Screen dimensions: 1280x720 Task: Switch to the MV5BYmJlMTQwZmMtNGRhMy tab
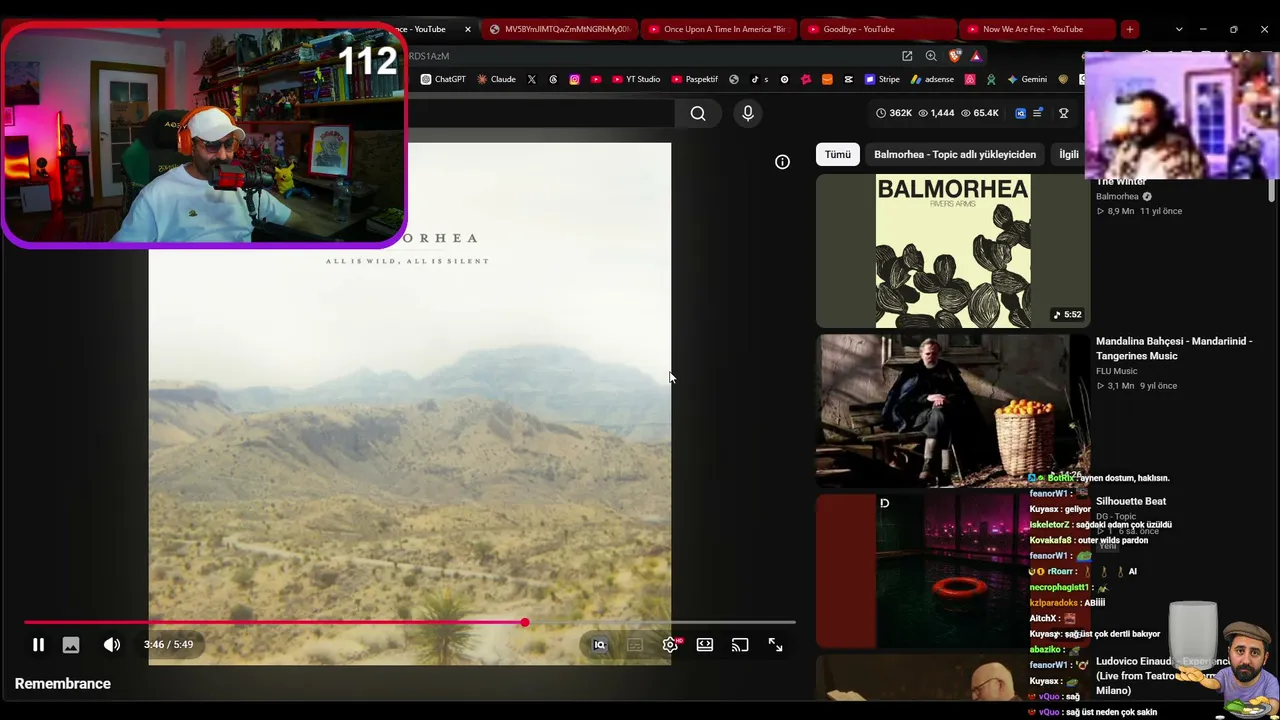tap(559, 29)
